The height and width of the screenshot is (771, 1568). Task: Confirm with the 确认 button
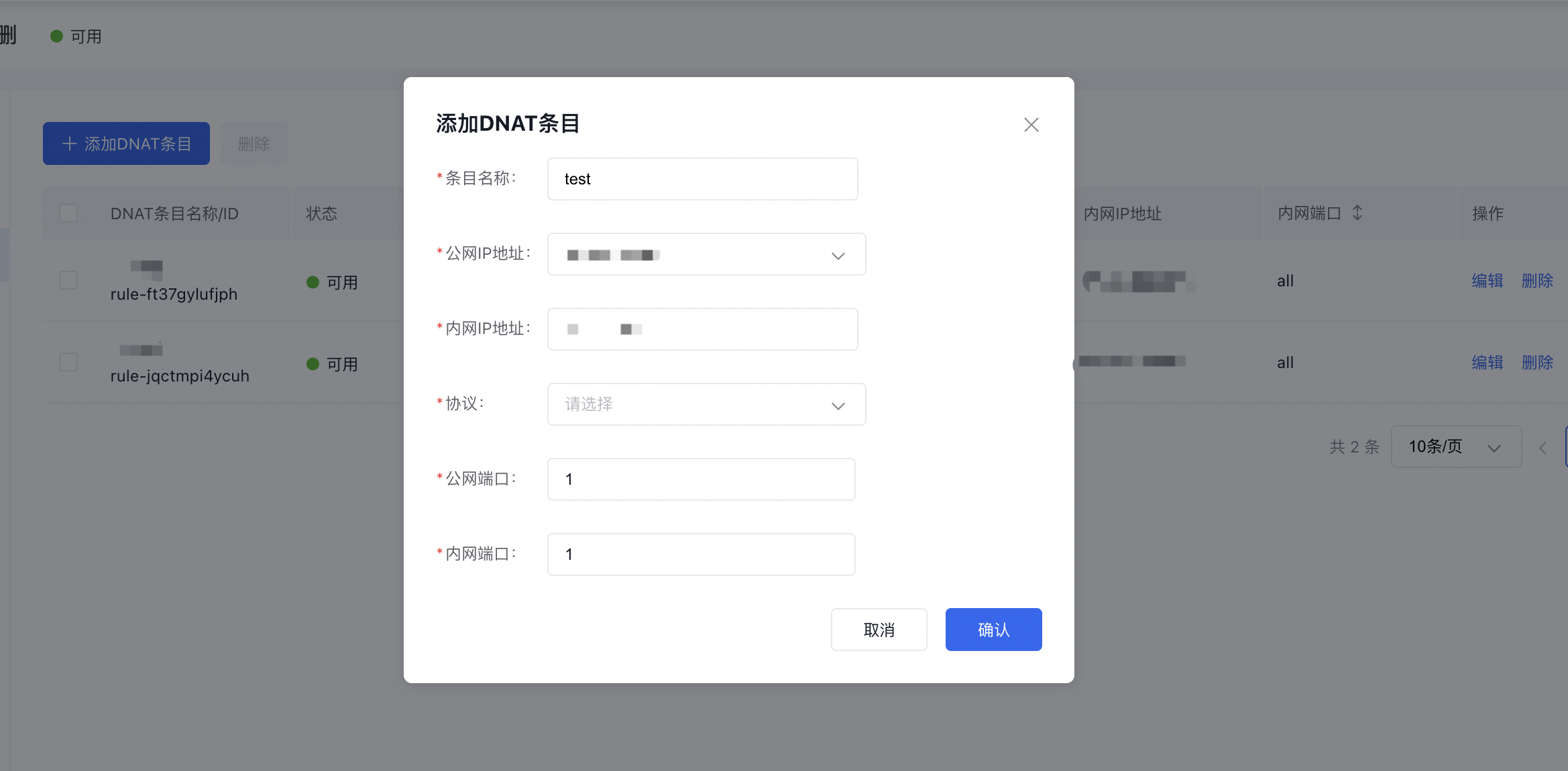click(x=993, y=630)
